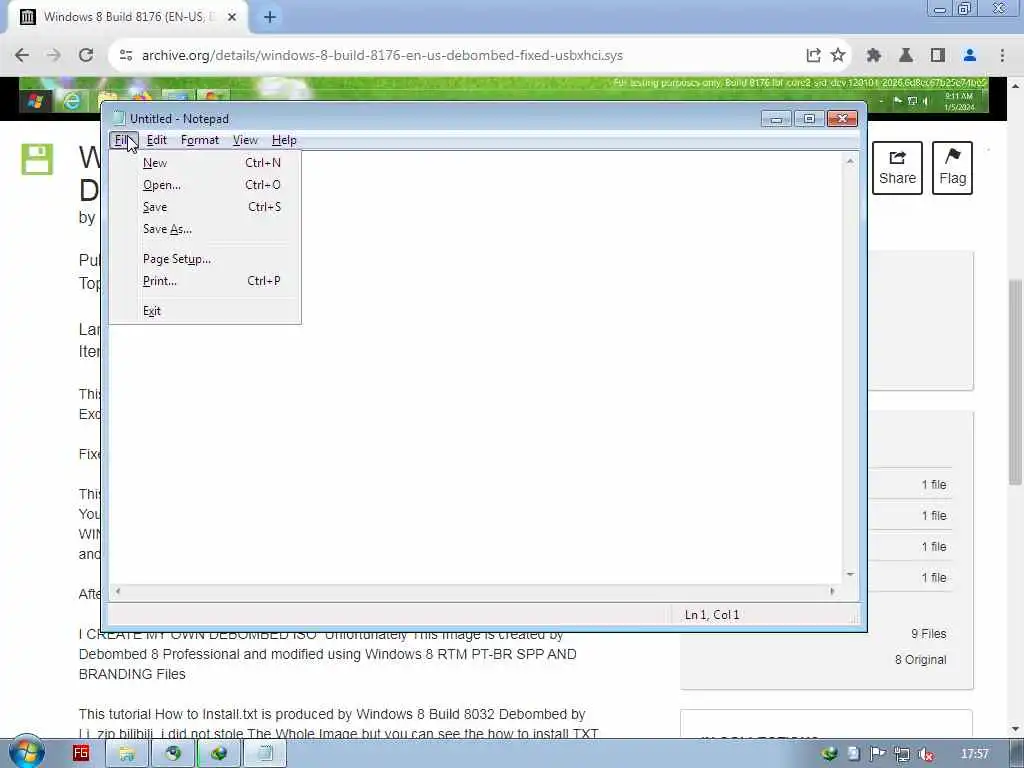
Task: Close the Notepad window
Action: [842, 118]
